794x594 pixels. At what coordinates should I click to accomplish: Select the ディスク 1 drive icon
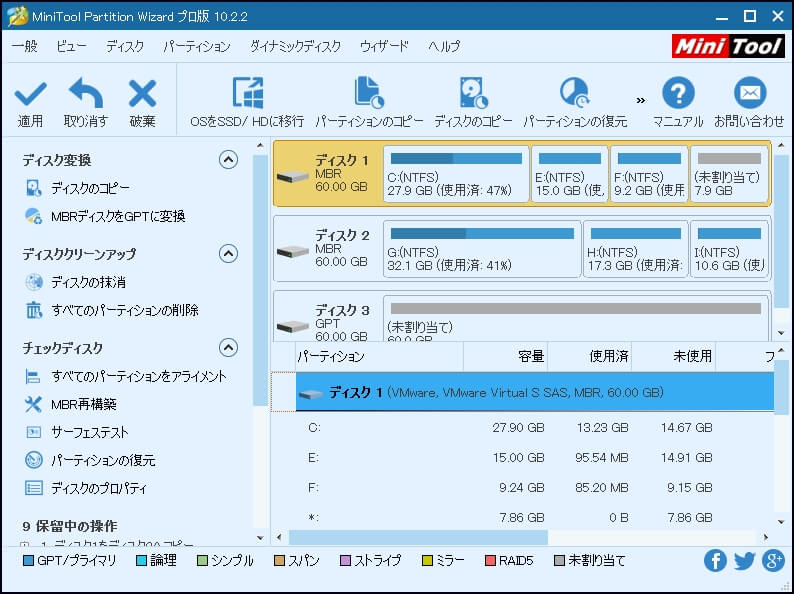click(x=293, y=176)
